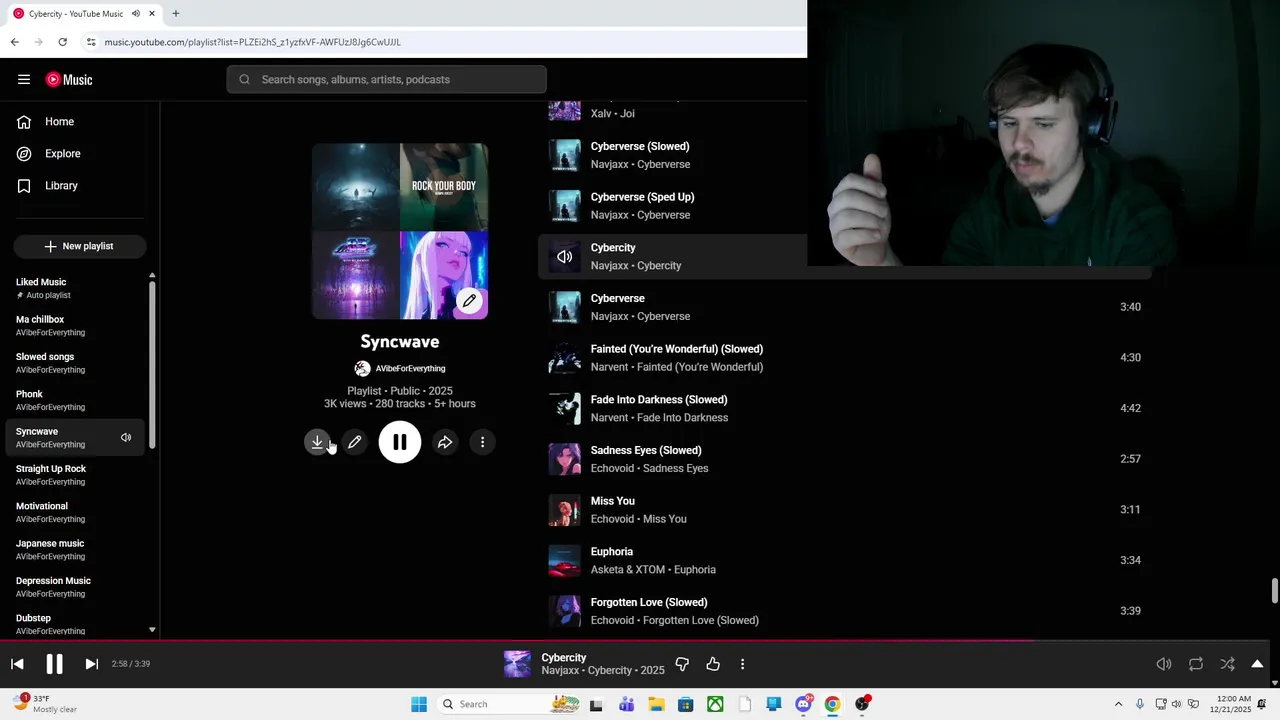Viewport: 1280px width, 720px height.
Task: Play Fainted (You're Wonderful) (Slowed) track
Action: point(677,349)
